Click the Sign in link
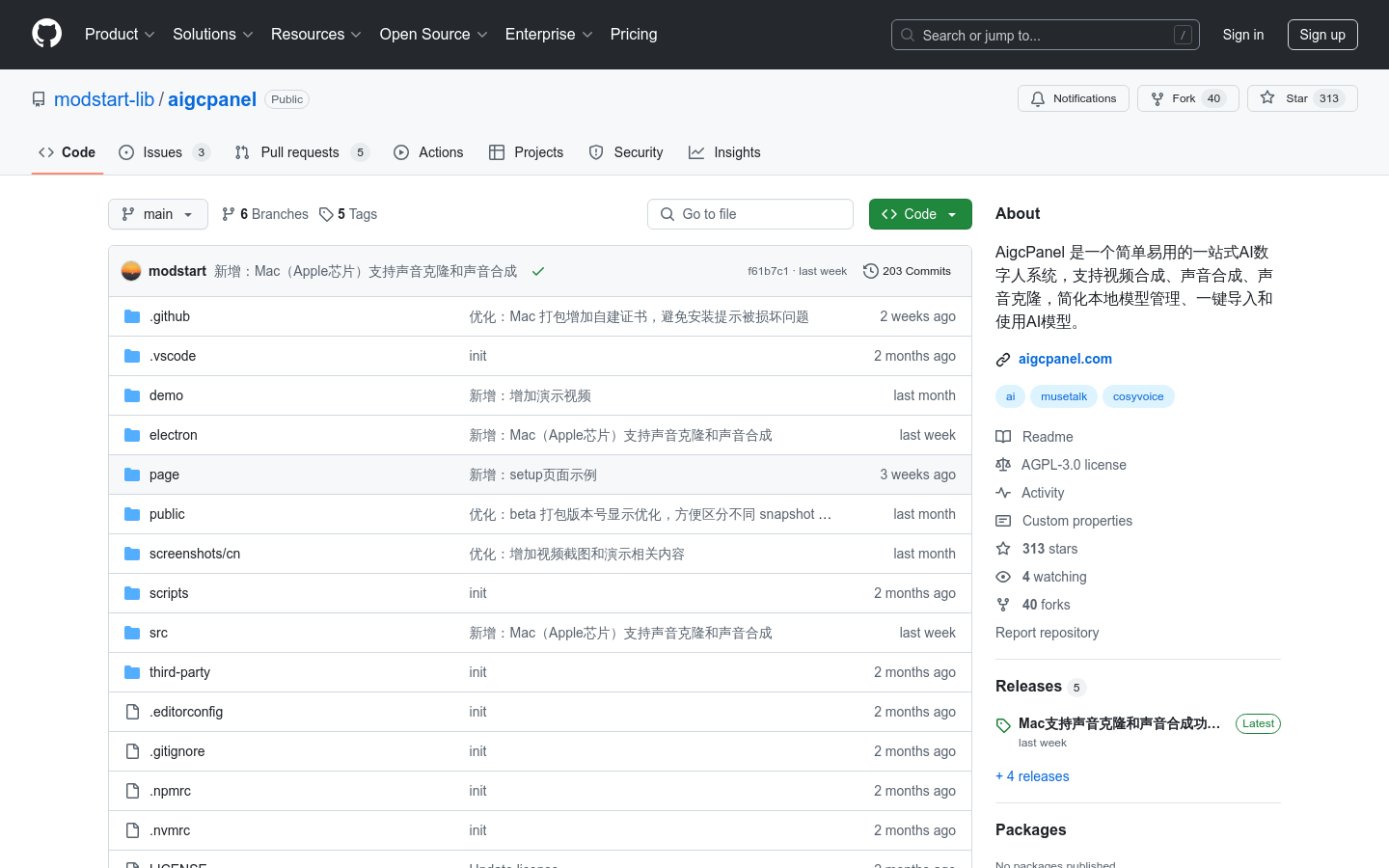Viewport: 1389px width, 868px height. [x=1242, y=35]
